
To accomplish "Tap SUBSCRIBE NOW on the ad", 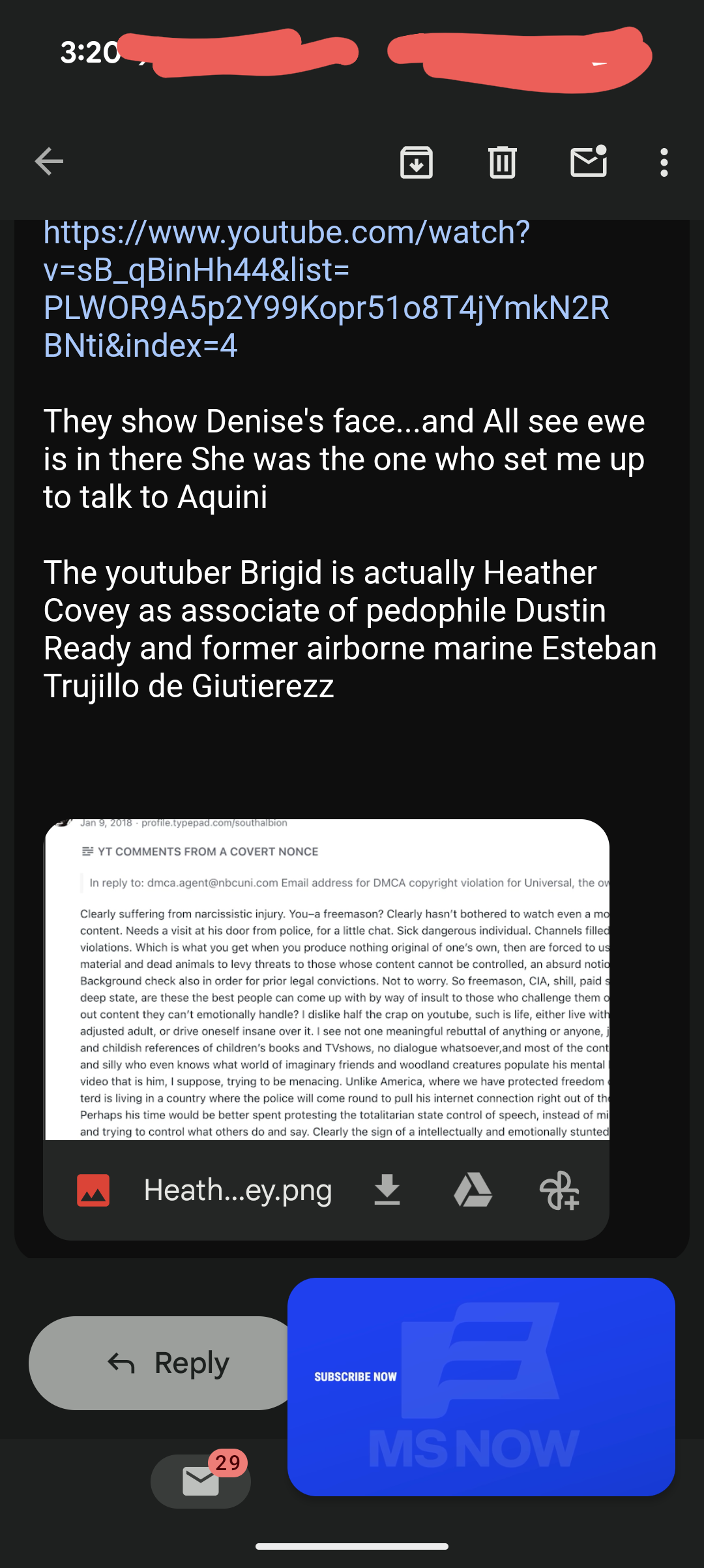I will click(355, 1377).
